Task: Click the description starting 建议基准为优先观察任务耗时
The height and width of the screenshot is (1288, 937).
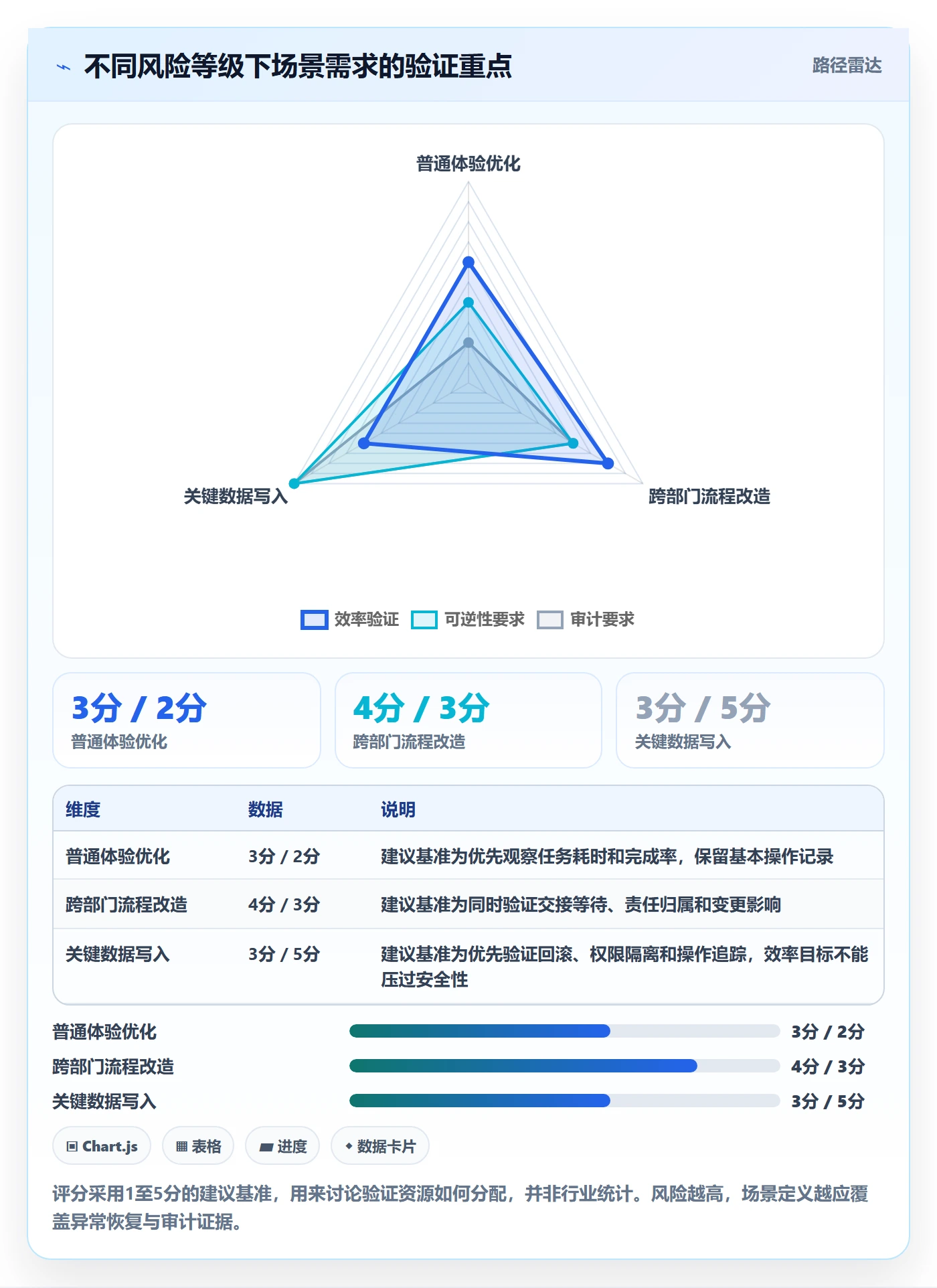Action: [607, 856]
